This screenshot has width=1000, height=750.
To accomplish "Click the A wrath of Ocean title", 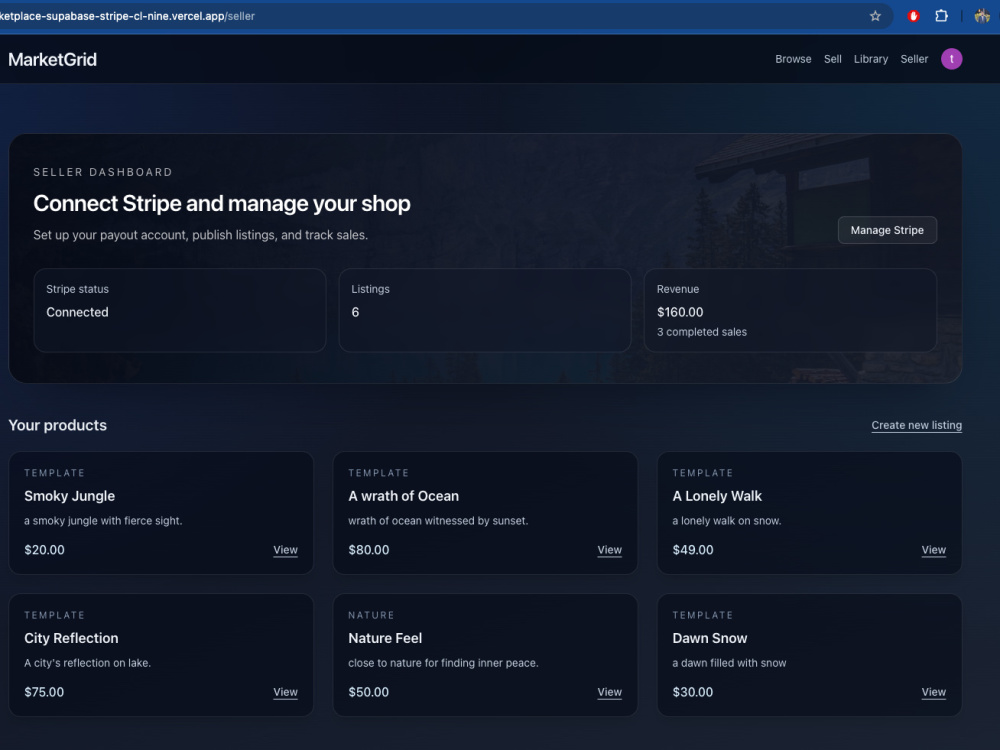I will (x=404, y=496).
